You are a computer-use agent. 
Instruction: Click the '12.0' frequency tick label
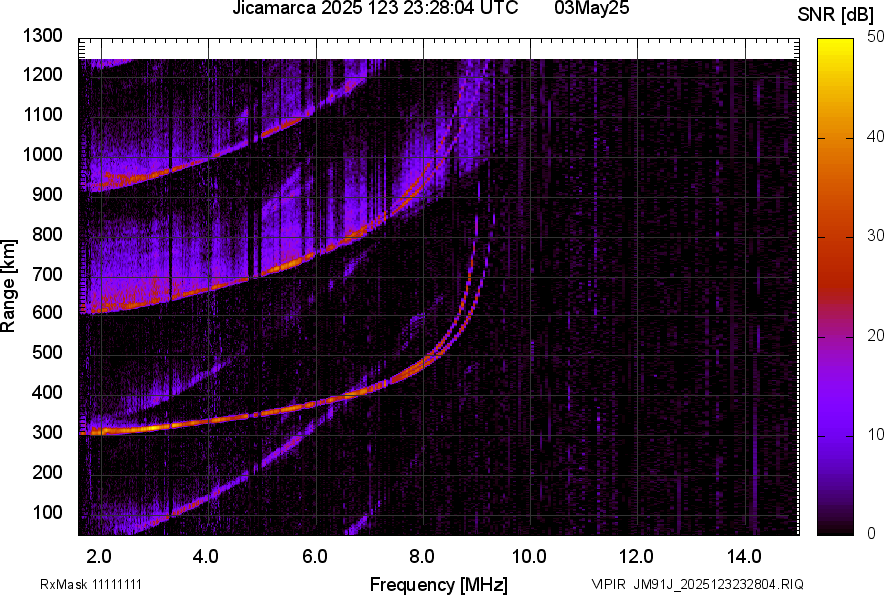tap(636, 557)
